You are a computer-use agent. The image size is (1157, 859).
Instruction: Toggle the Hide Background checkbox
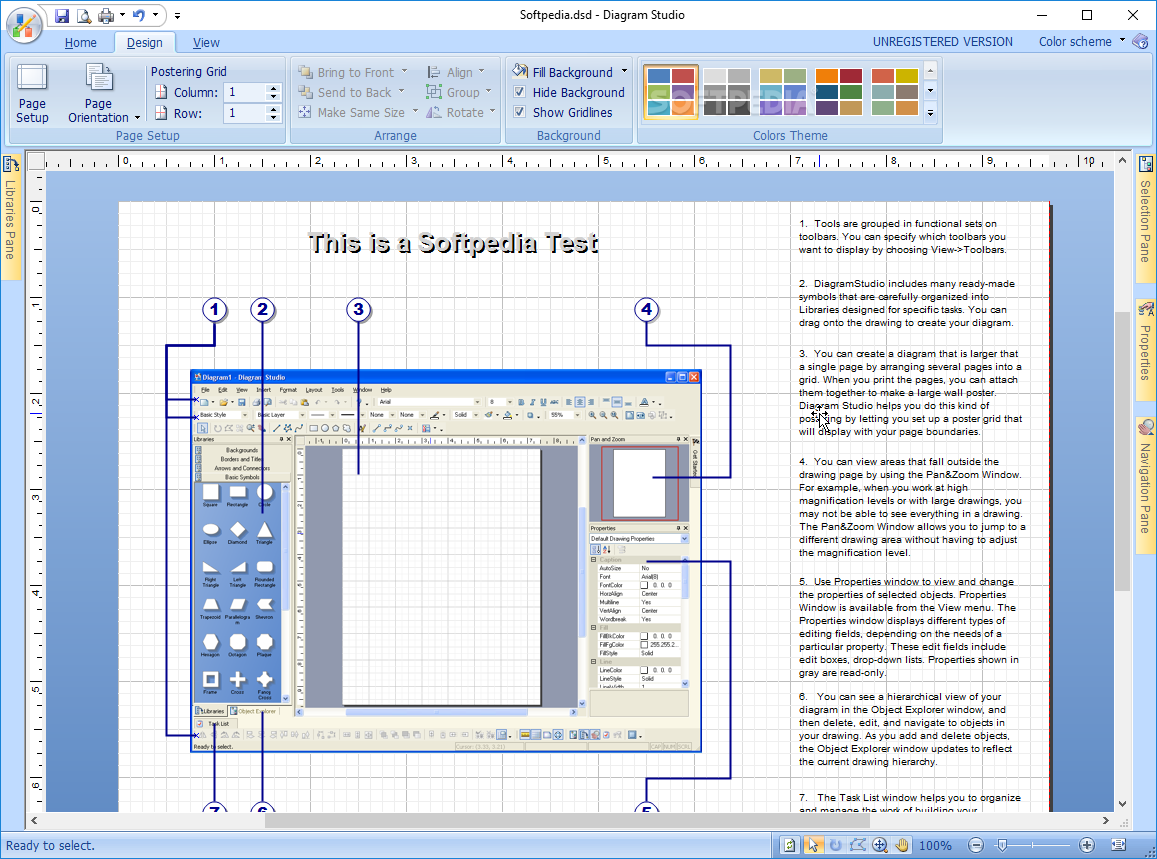pos(519,92)
